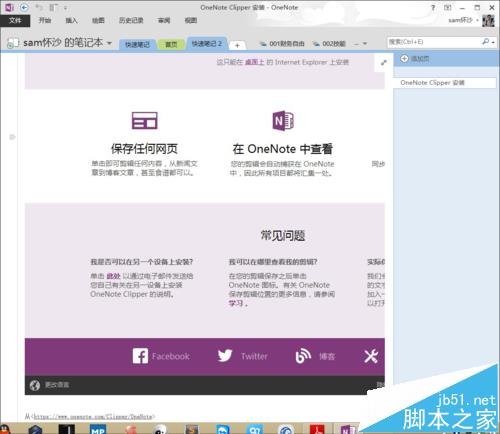Click the purple OneNote logo icon
This screenshot has width=500, height=434.
[283, 120]
